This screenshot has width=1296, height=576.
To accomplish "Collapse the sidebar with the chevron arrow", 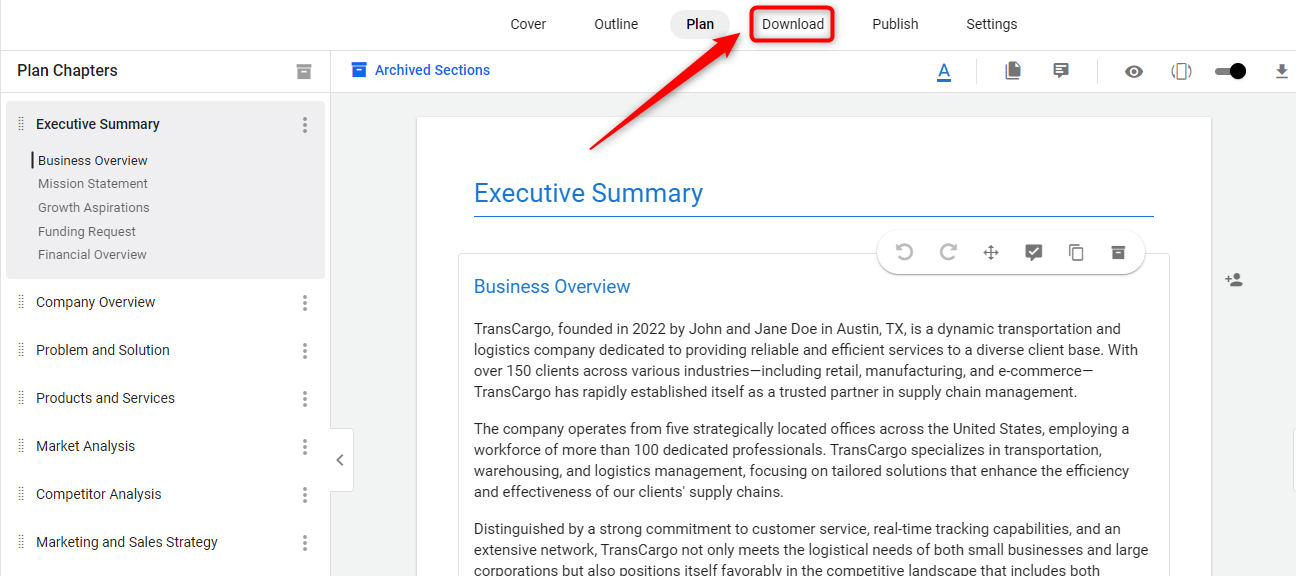I will click(x=340, y=460).
